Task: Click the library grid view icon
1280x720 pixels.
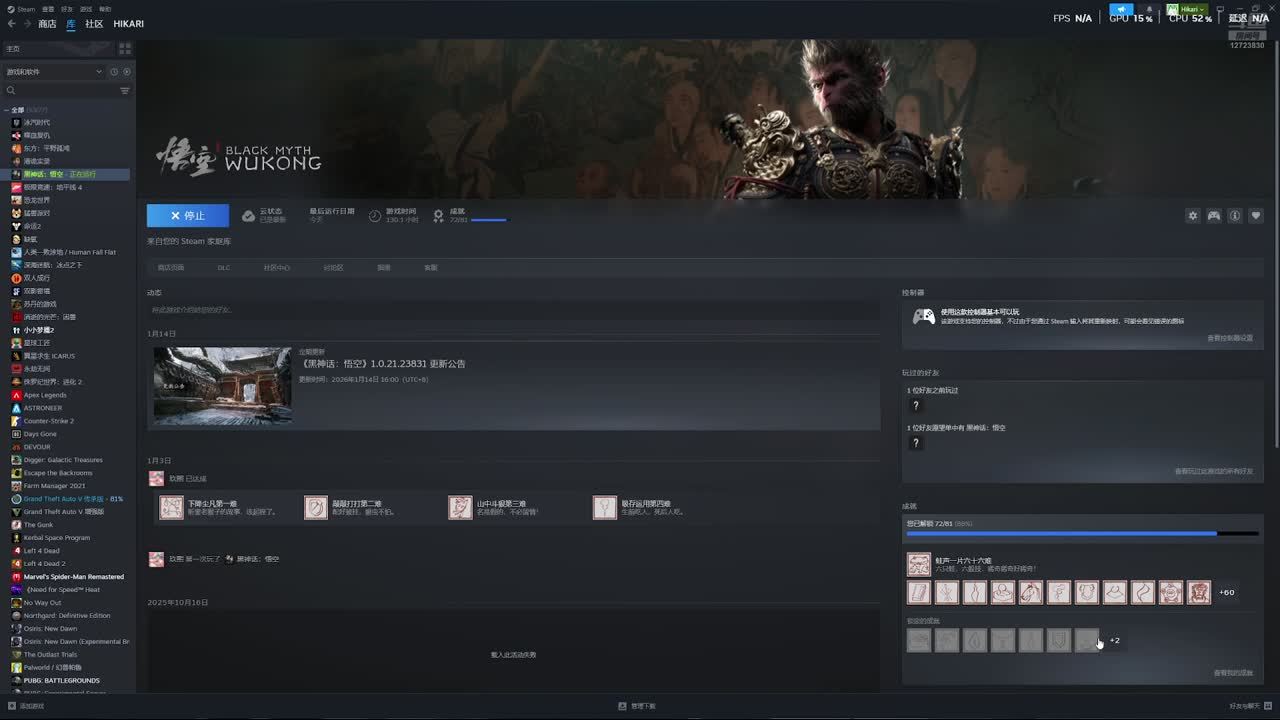Action: pos(125,48)
